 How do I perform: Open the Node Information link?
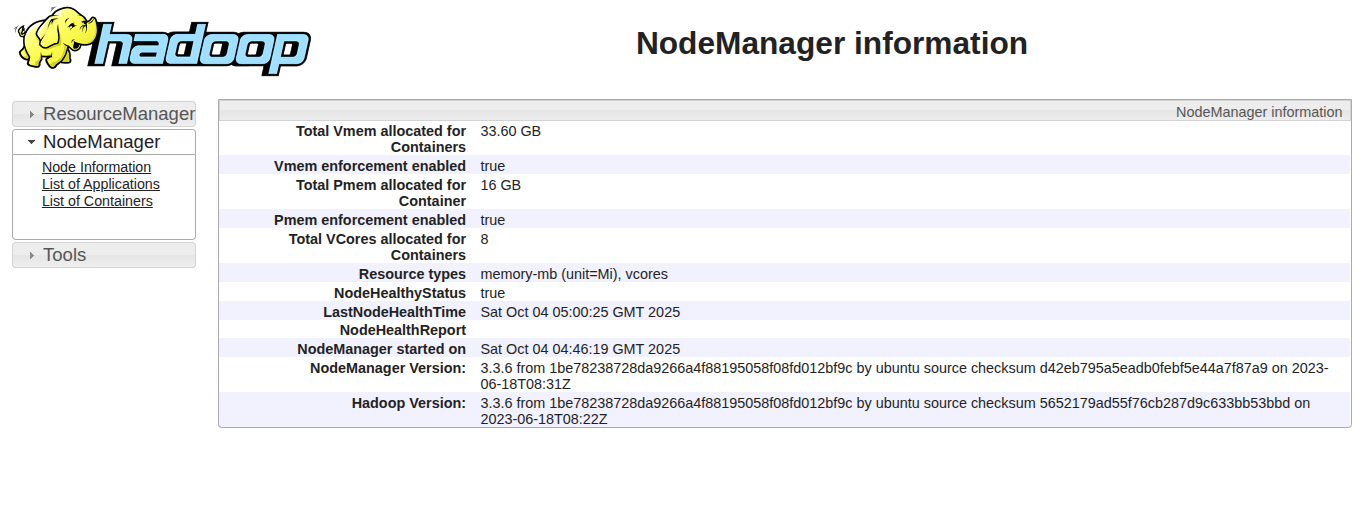pyautogui.click(x=96, y=167)
